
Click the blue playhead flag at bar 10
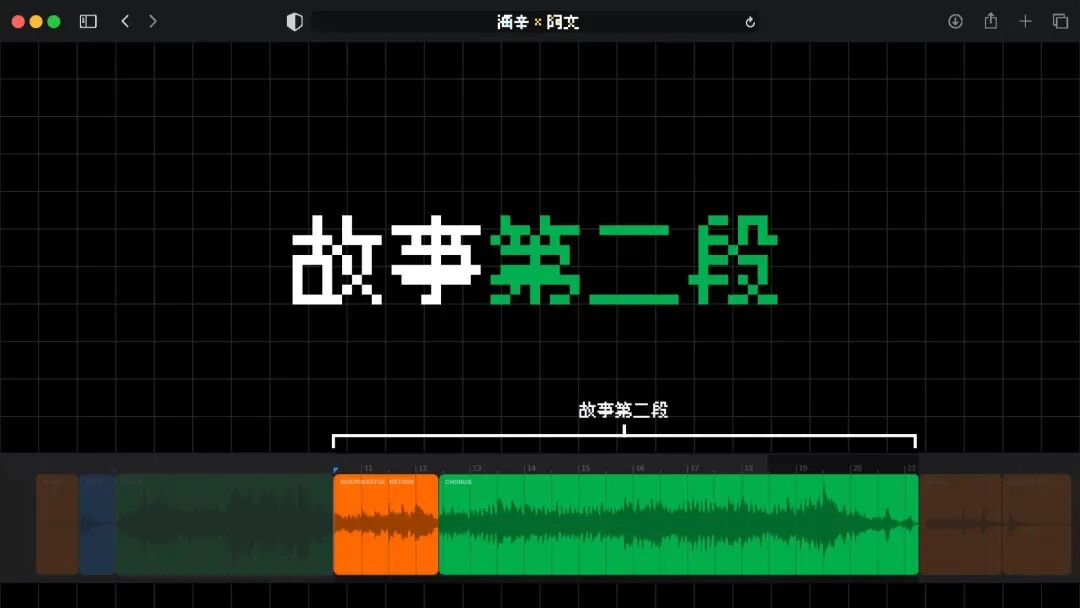coord(336,467)
